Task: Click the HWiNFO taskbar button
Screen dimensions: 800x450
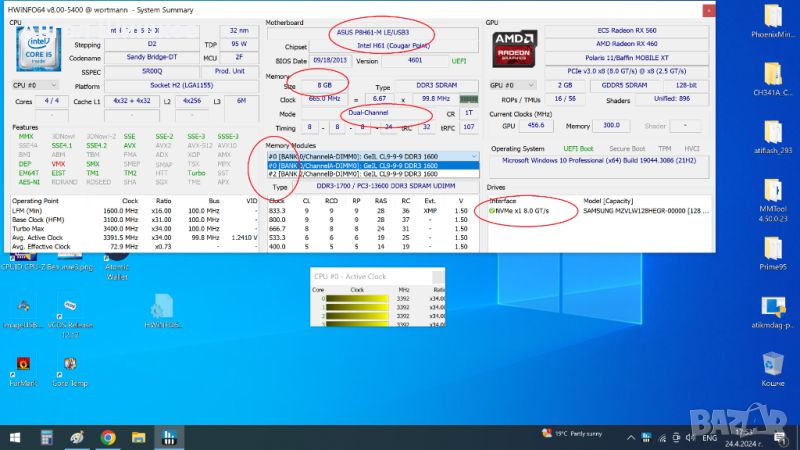Action: tap(169, 437)
